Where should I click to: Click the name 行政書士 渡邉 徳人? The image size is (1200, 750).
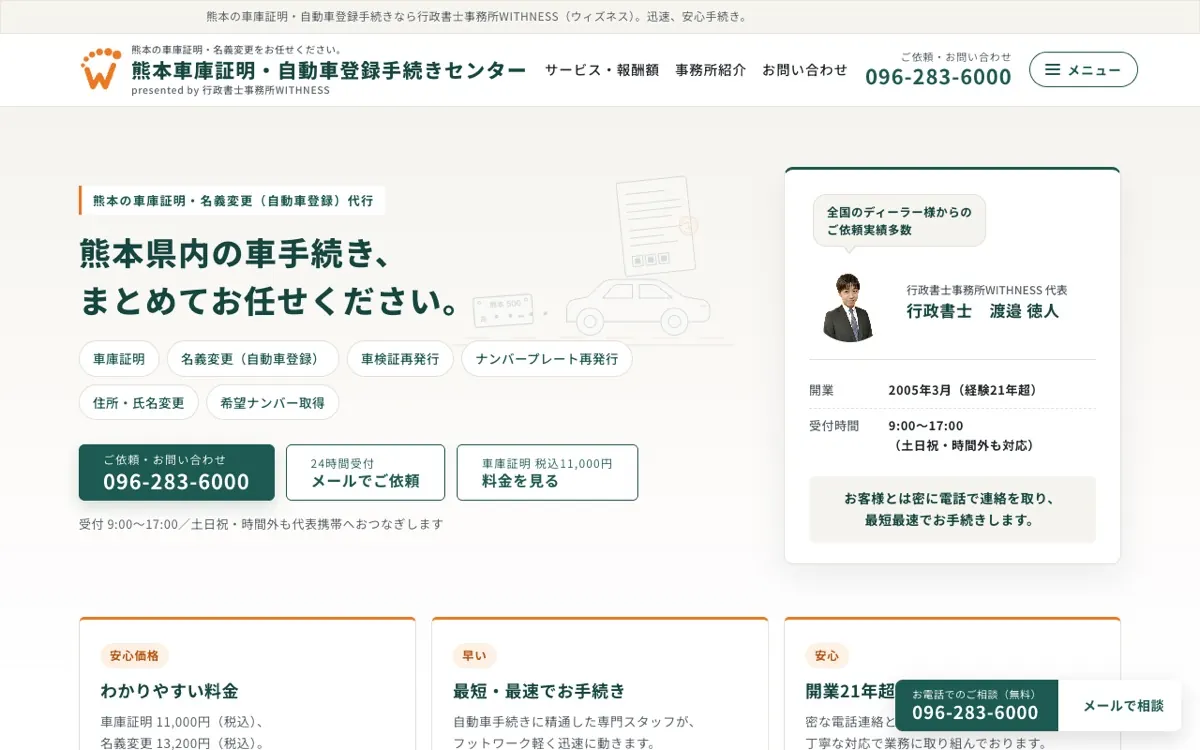pos(982,311)
